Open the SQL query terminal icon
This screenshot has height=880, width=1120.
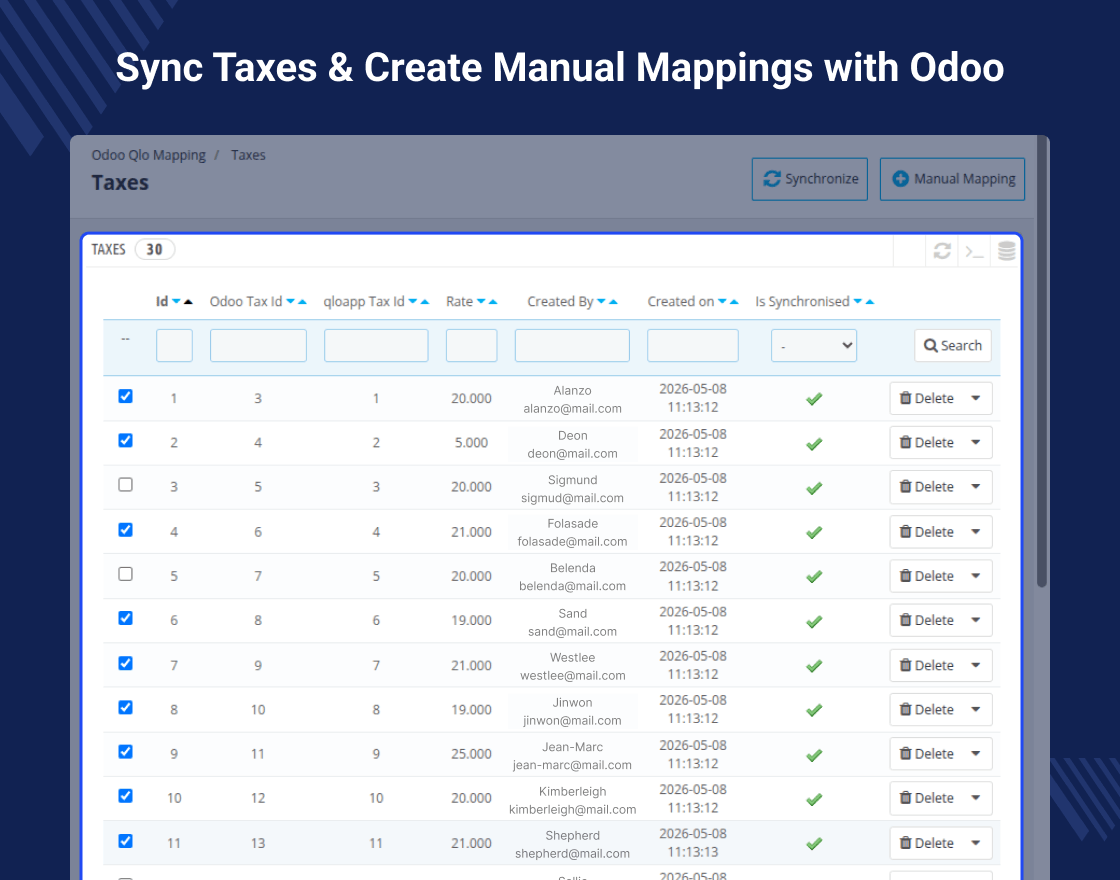tap(974, 251)
